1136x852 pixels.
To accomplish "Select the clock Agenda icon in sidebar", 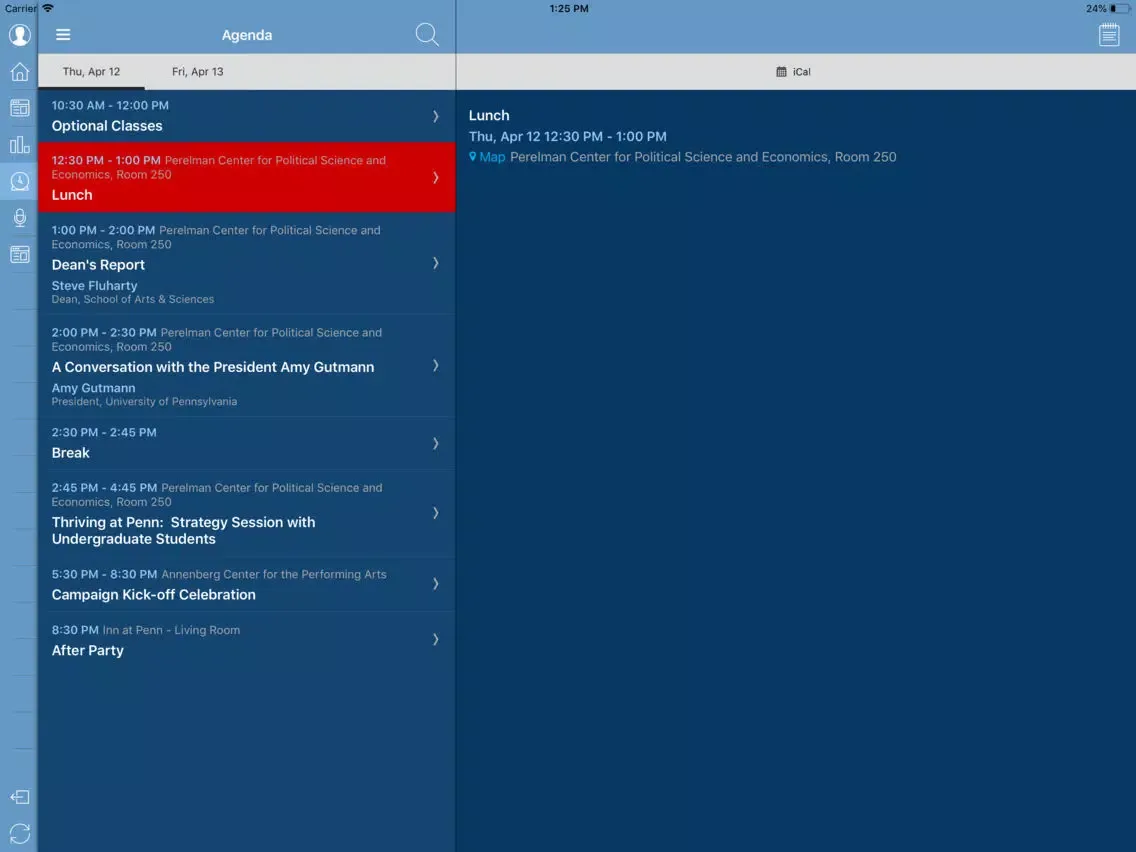I will (20, 181).
